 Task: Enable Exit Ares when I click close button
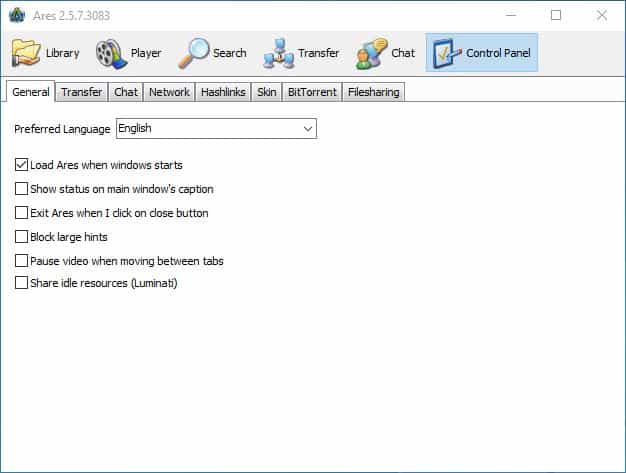(21, 212)
